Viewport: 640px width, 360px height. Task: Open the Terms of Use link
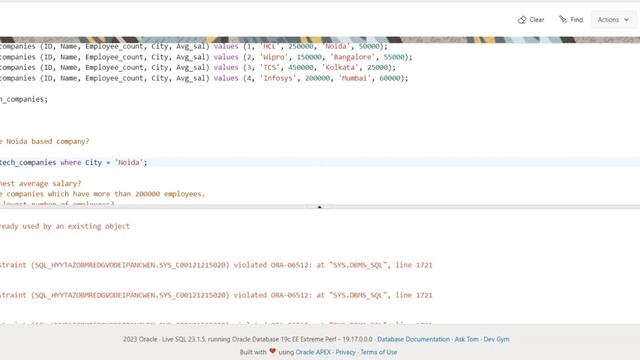[x=379, y=352]
